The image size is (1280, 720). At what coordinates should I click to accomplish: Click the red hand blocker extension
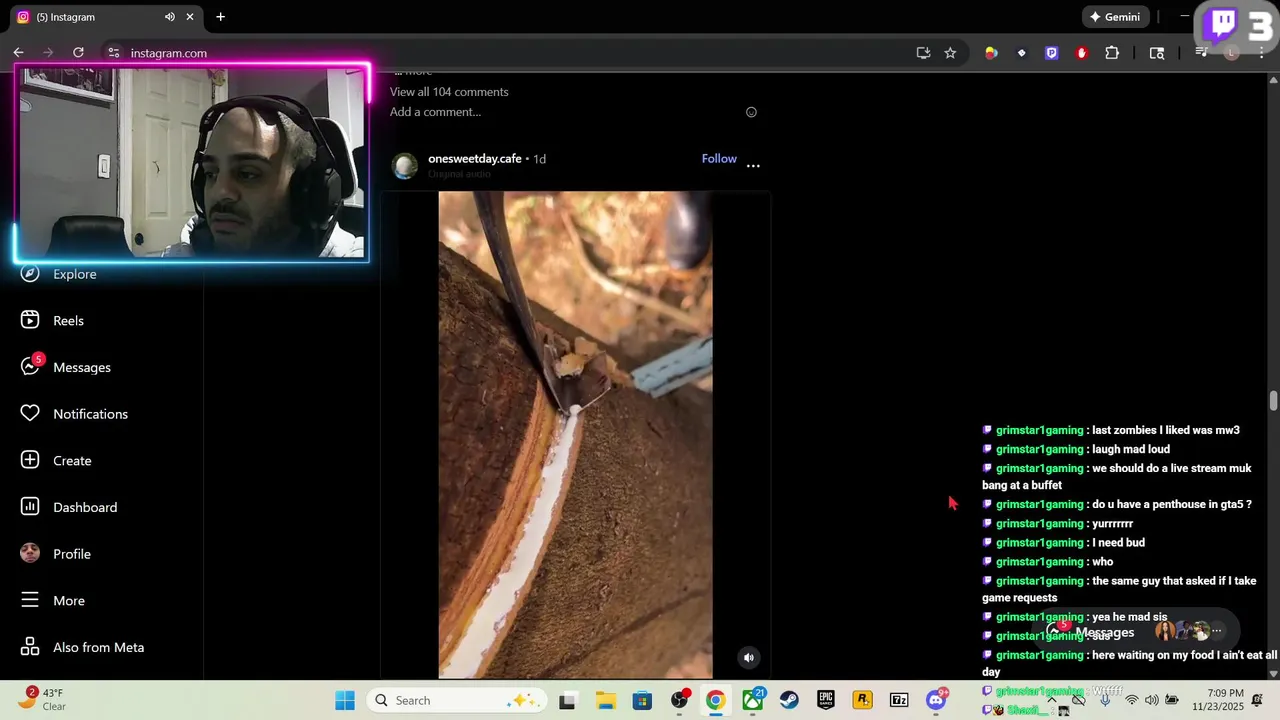(1081, 53)
